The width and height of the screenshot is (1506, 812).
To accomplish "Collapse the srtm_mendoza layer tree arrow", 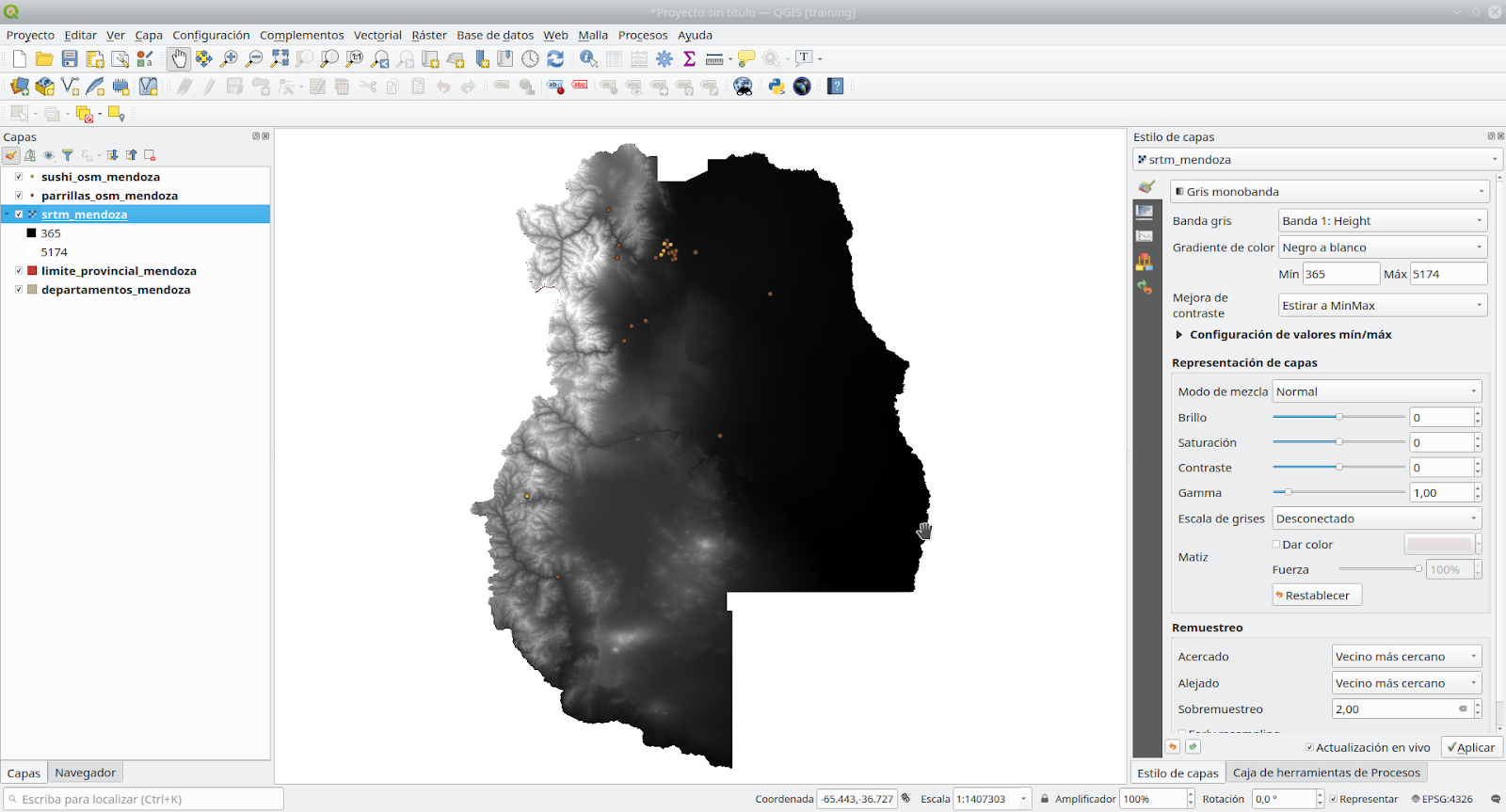I will (x=7, y=215).
